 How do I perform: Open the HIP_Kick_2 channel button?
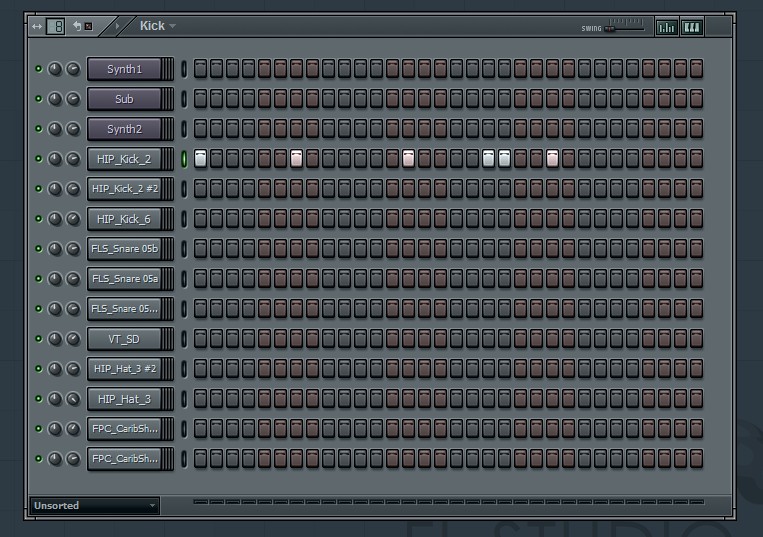[125, 159]
